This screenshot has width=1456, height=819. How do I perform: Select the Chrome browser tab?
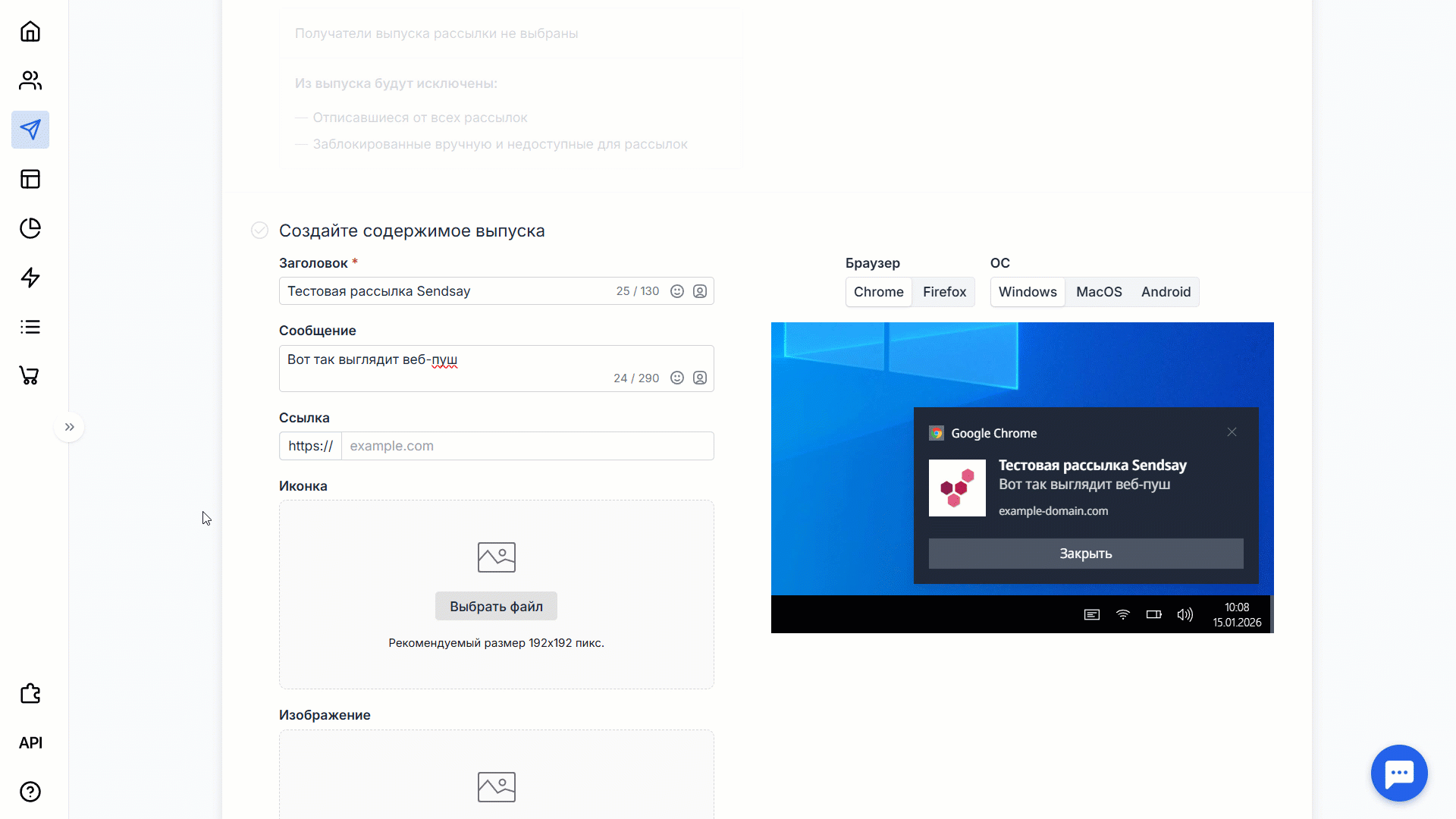click(878, 291)
